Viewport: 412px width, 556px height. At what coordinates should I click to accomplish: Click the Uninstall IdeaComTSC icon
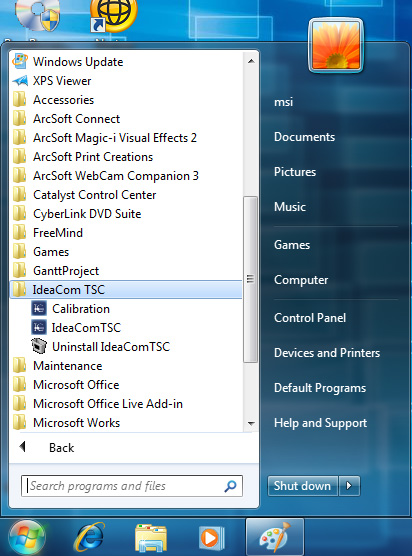[39, 346]
